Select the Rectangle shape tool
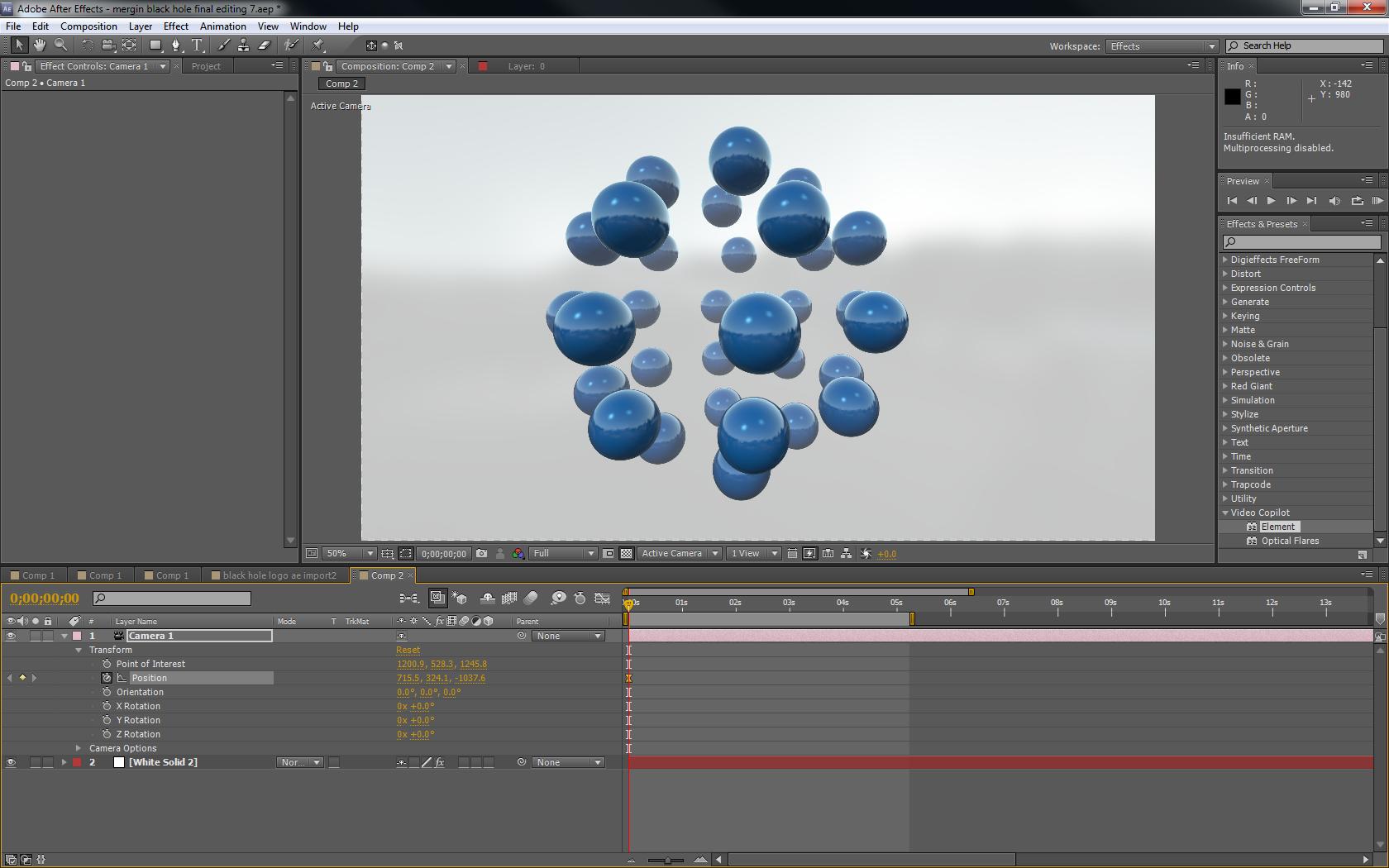The height and width of the screenshot is (868, 1389). coord(155,45)
